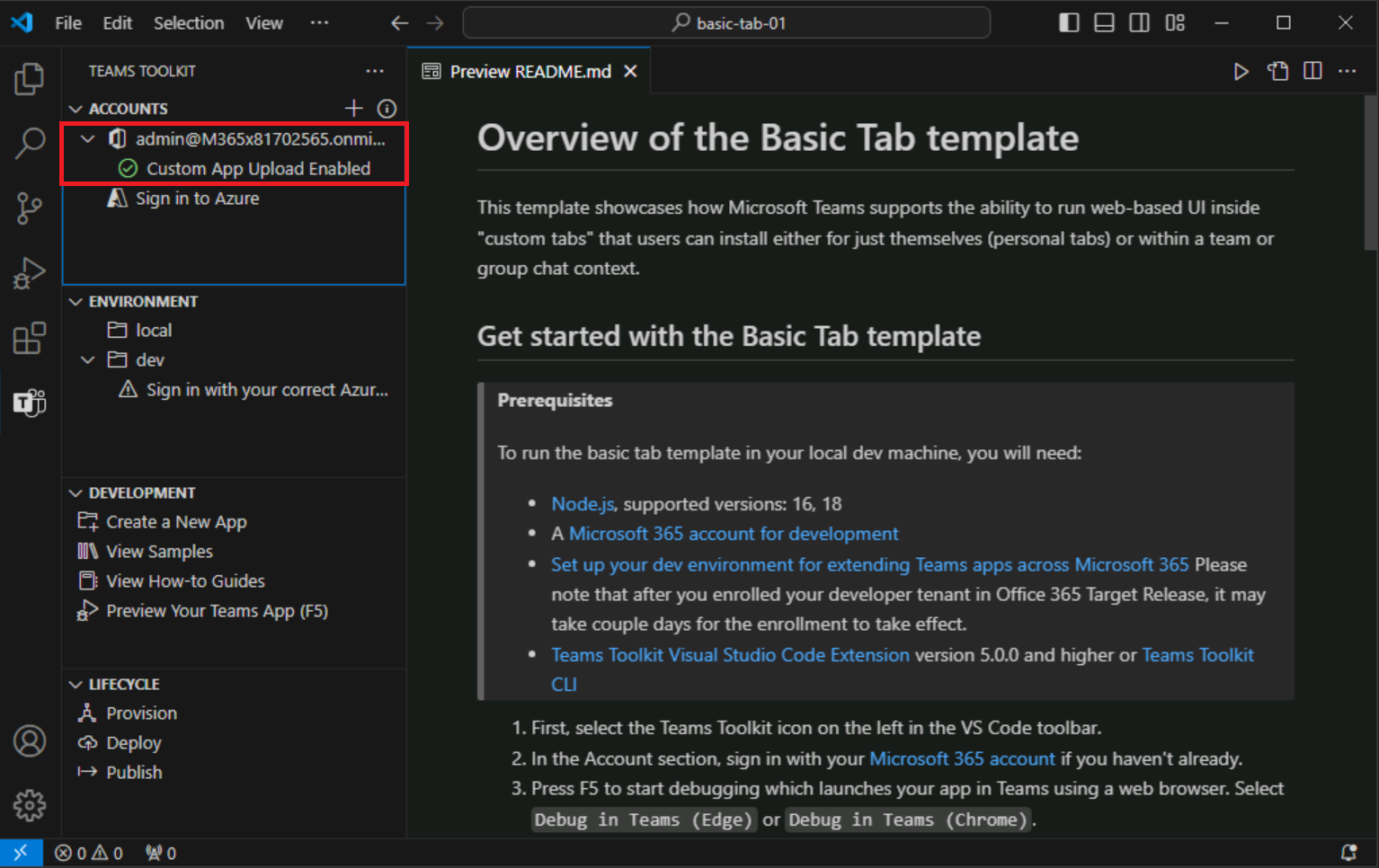Click Publish in Lifecycle
The width and height of the screenshot is (1379, 868).
(134, 773)
